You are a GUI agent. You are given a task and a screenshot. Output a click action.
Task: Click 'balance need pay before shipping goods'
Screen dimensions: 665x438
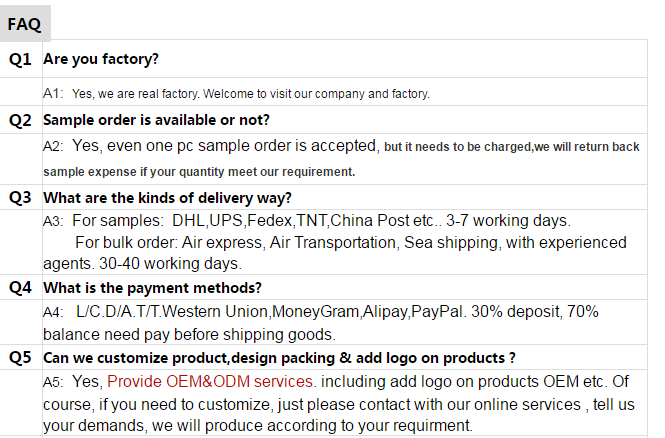pos(189,335)
